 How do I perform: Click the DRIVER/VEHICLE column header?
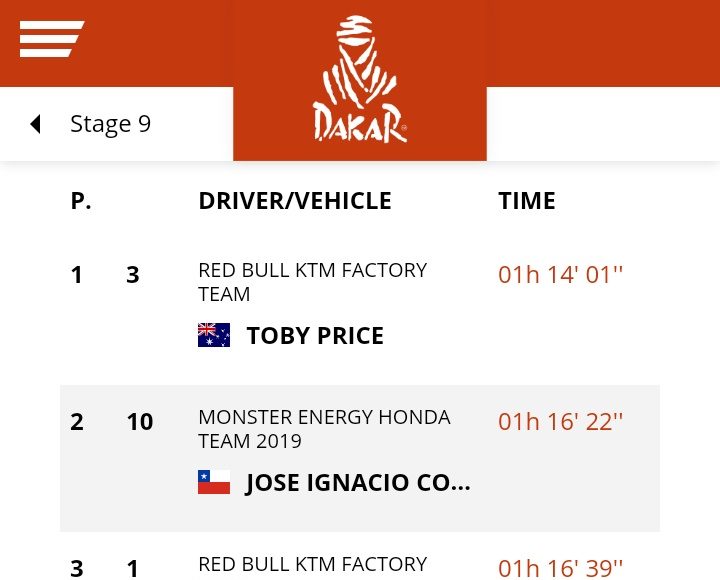[x=295, y=201]
